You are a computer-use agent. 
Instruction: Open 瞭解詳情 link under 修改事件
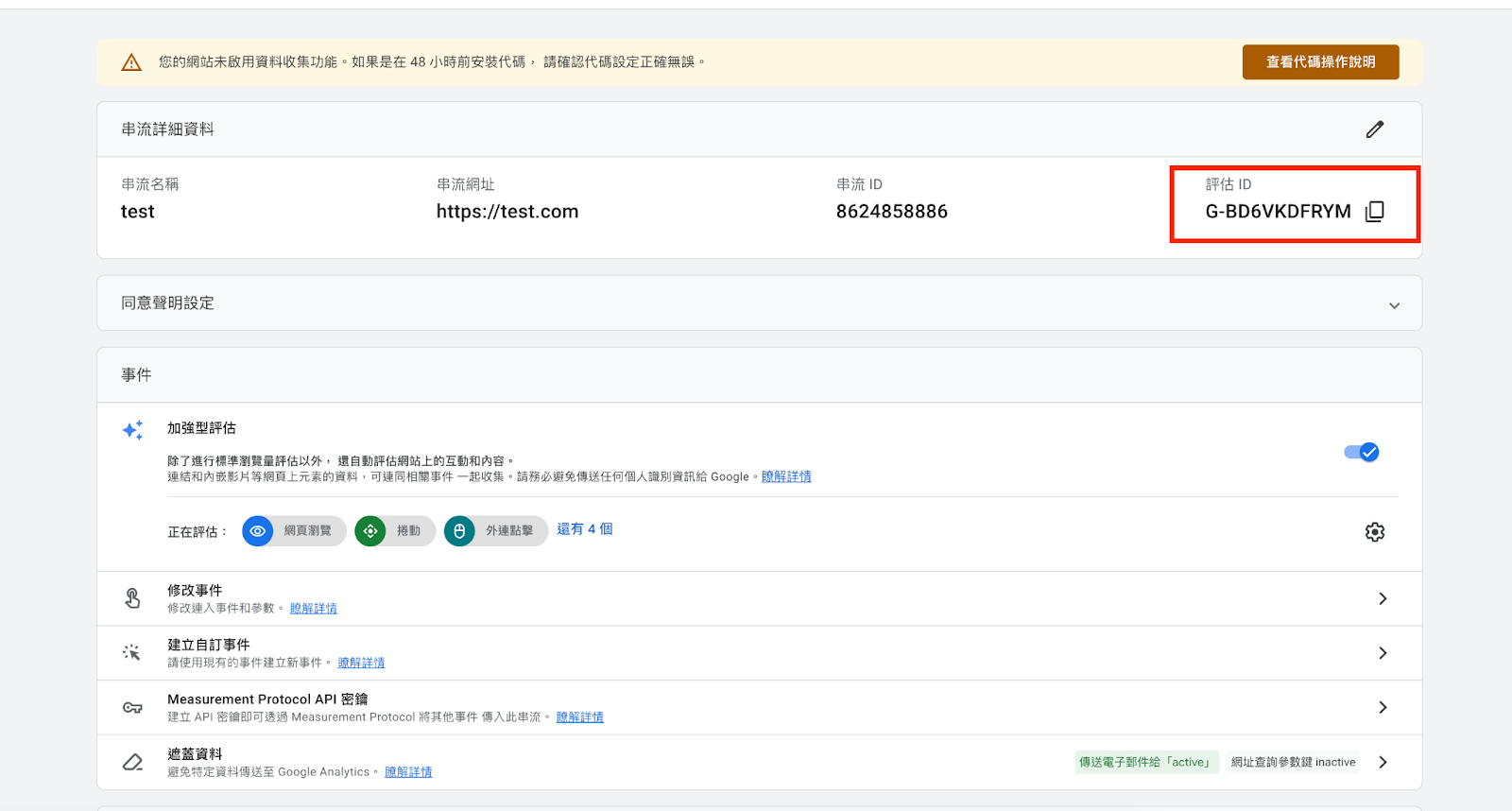click(314, 608)
